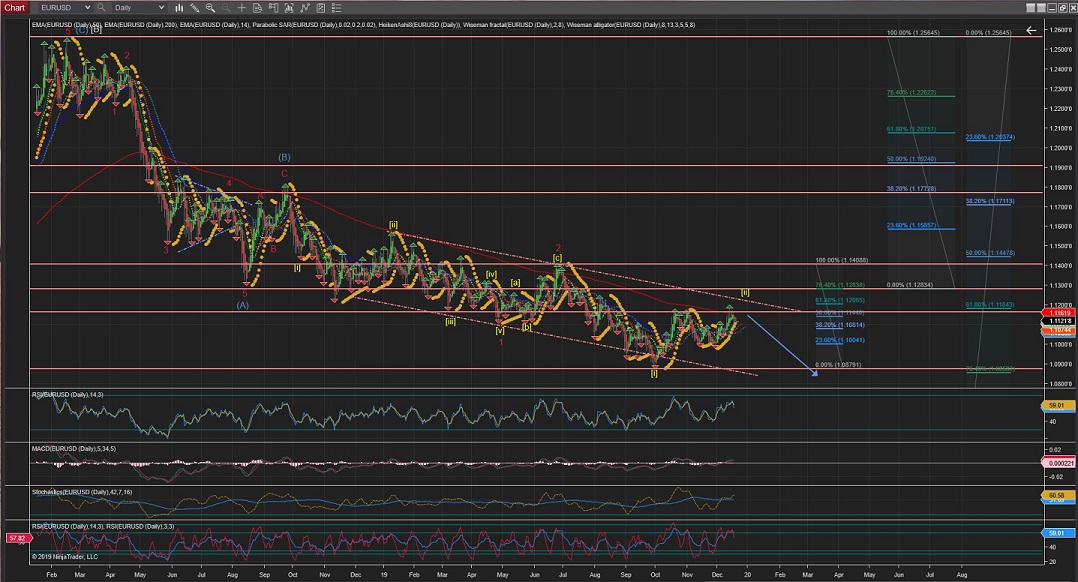Image resolution: width=1078 pixels, height=582 pixels.
Task: Click the RSI 59.01 orange price marker
Action: tap(1058, 404)
